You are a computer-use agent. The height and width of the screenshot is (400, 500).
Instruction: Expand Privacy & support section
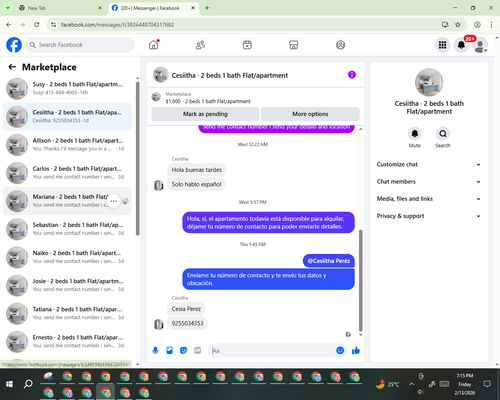(429, 216)
